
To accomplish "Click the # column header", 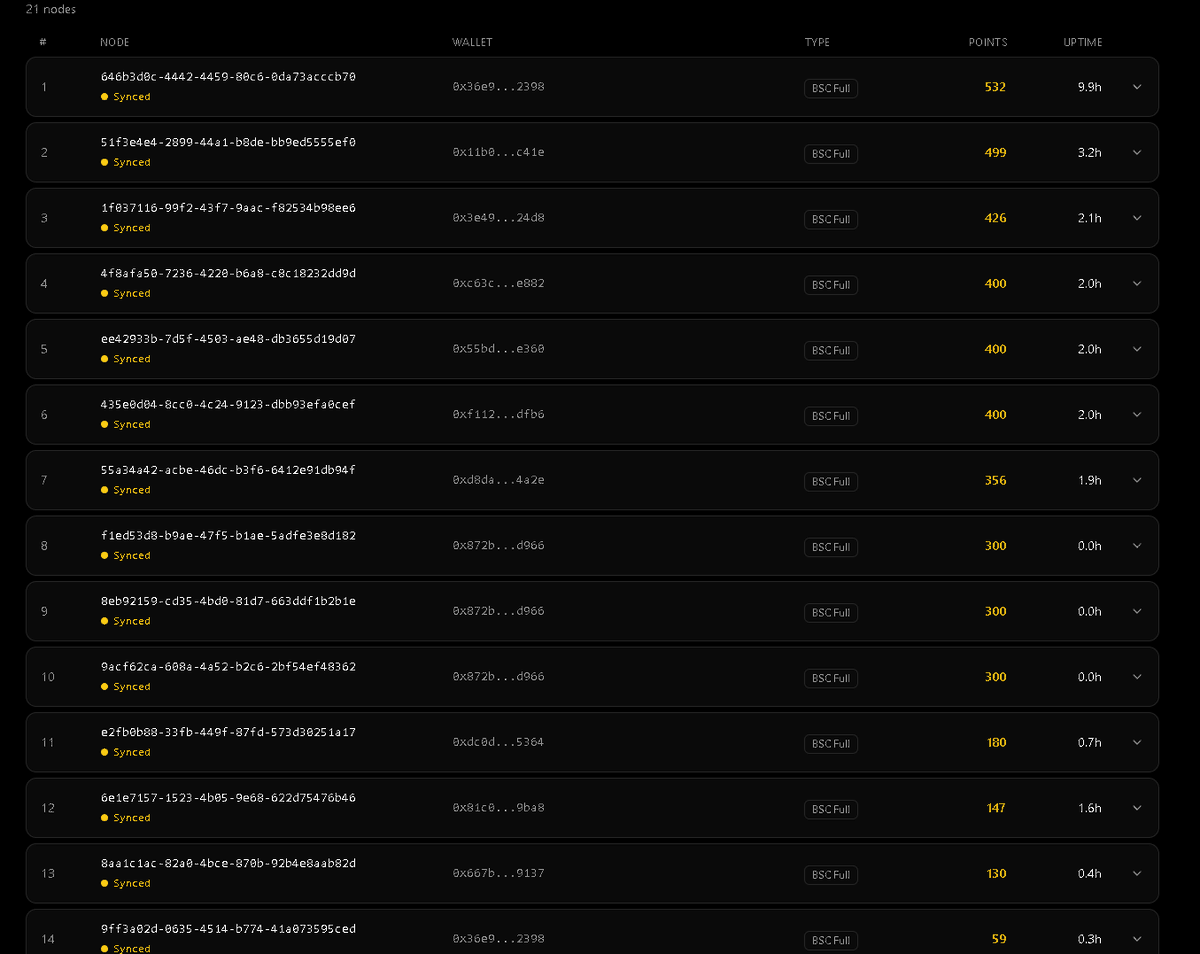I will (x=43, y=43).
